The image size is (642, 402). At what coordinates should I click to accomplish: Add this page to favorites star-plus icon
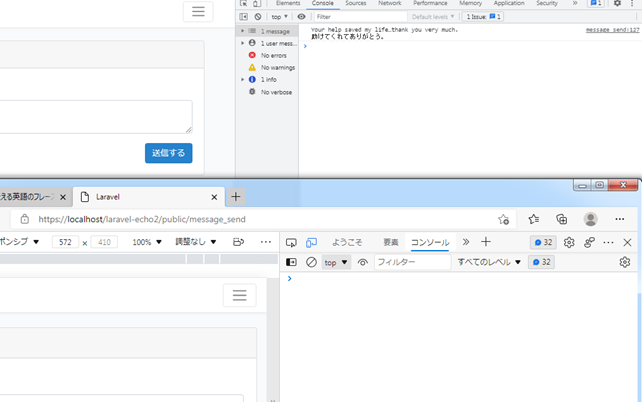[x=504, y=219]
